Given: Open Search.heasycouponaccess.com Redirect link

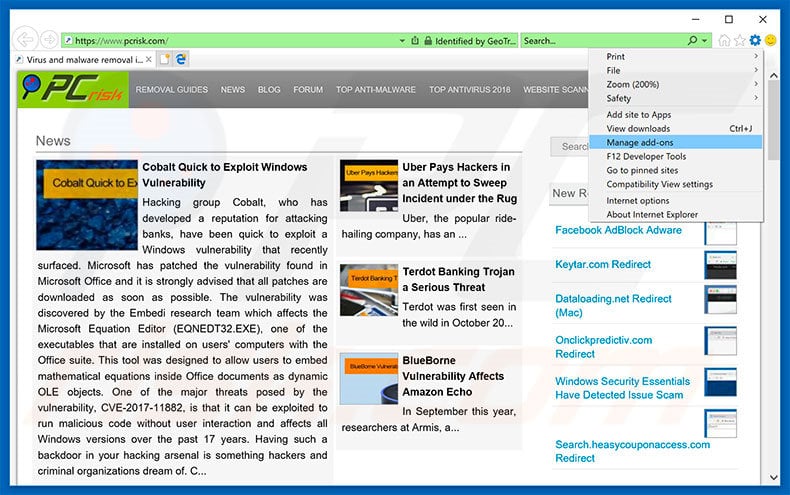Looking at the screenshot, I should coord(632,451).
